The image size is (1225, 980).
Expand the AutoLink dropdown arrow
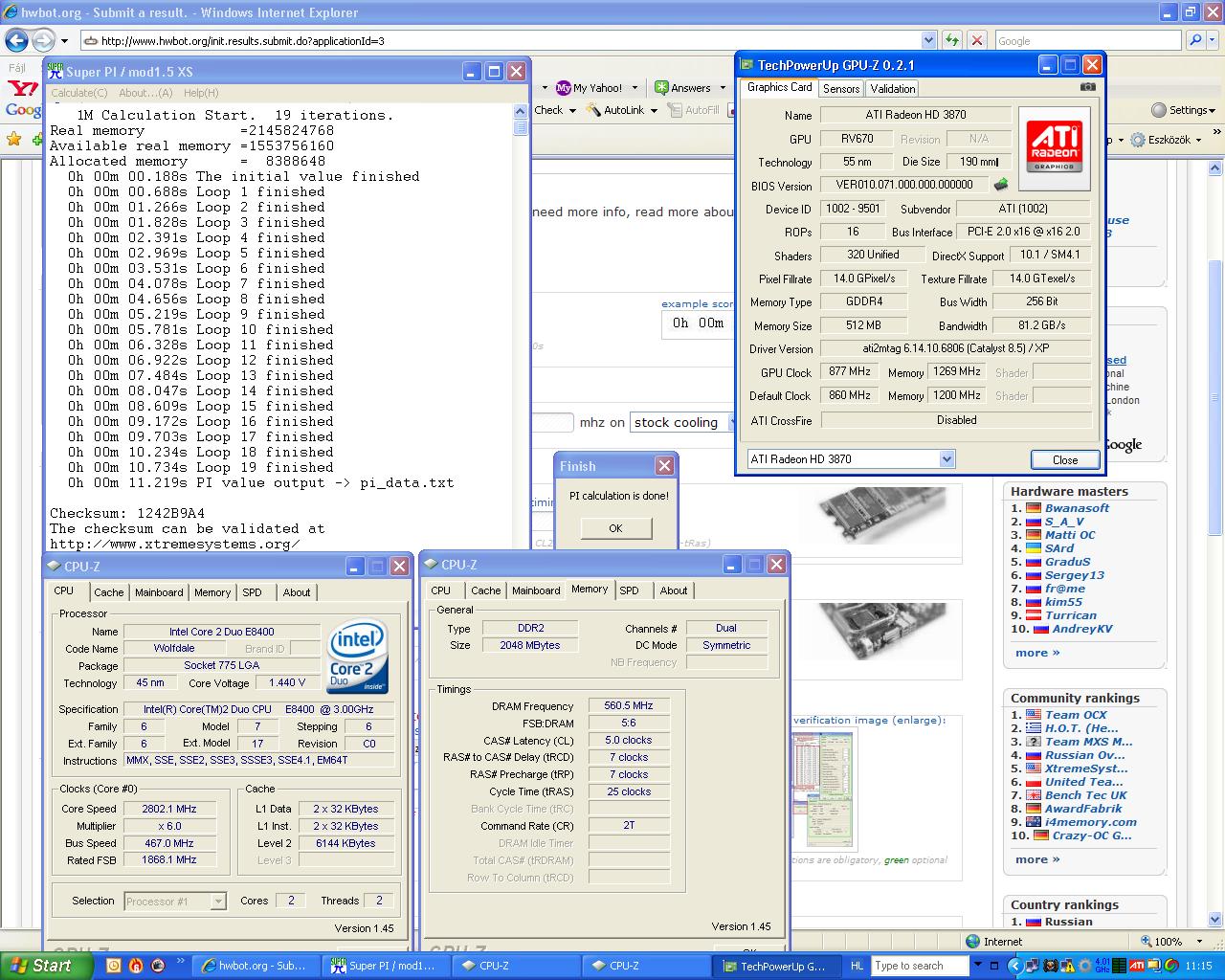tap(654, 110)
